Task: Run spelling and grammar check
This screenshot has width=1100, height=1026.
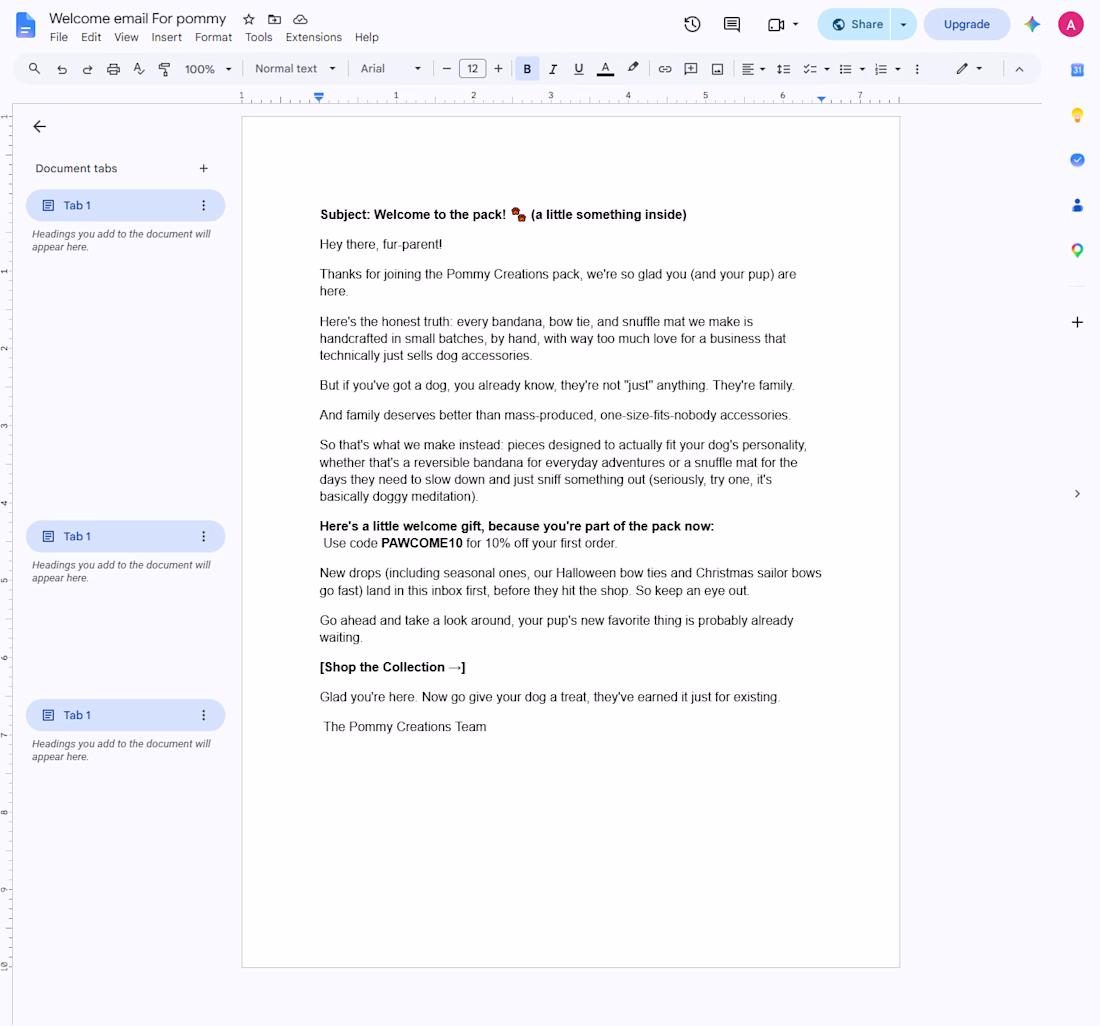Action: coord(139,69)
